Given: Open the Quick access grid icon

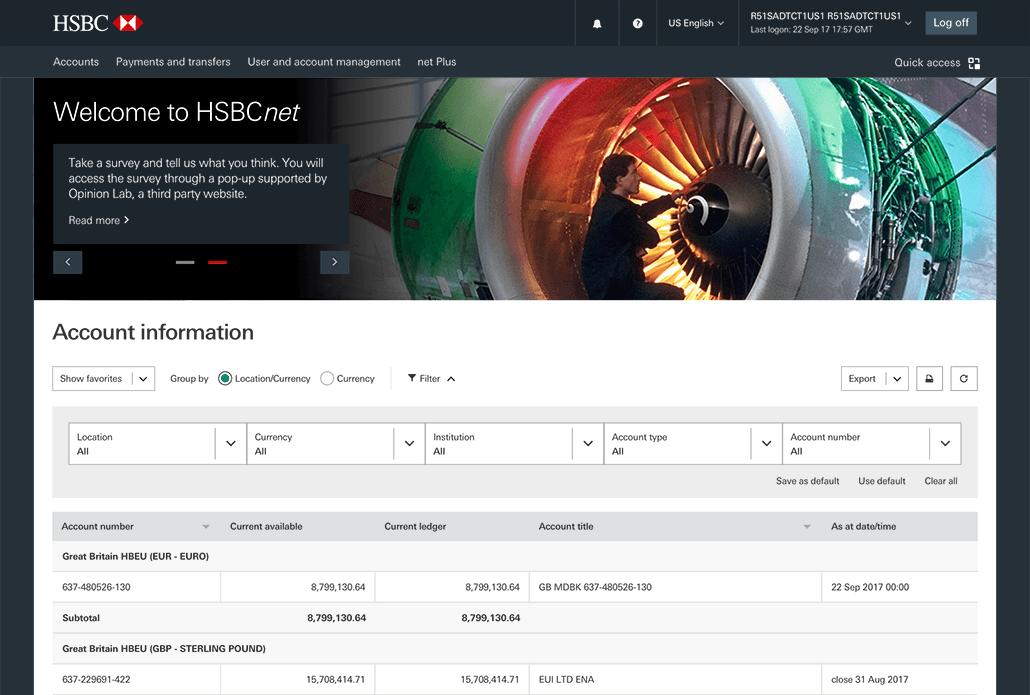Looking at the screenshot, I should [974, 63].
